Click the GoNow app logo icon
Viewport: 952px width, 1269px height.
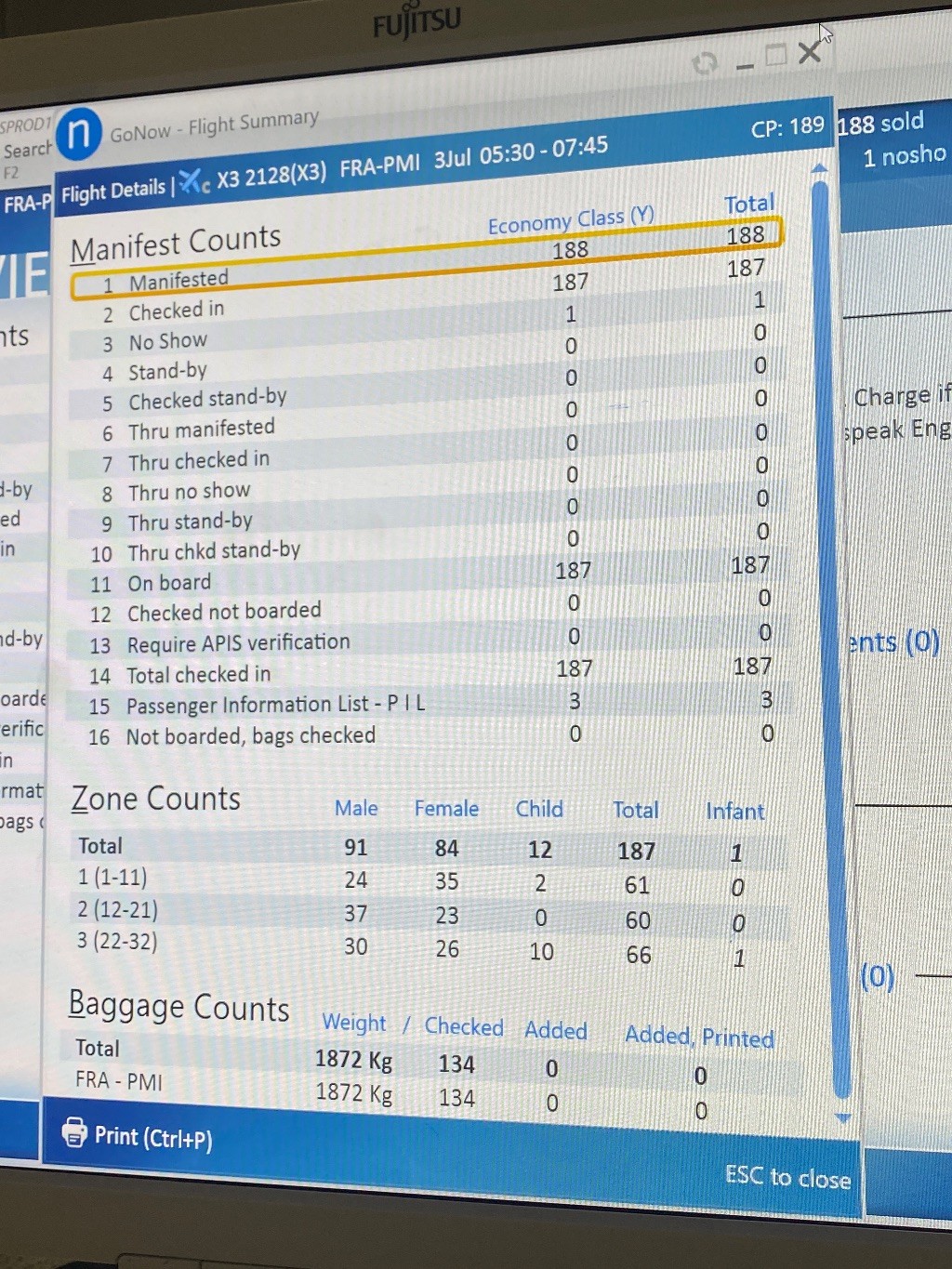pyautogui.click(x=79, y=134)
